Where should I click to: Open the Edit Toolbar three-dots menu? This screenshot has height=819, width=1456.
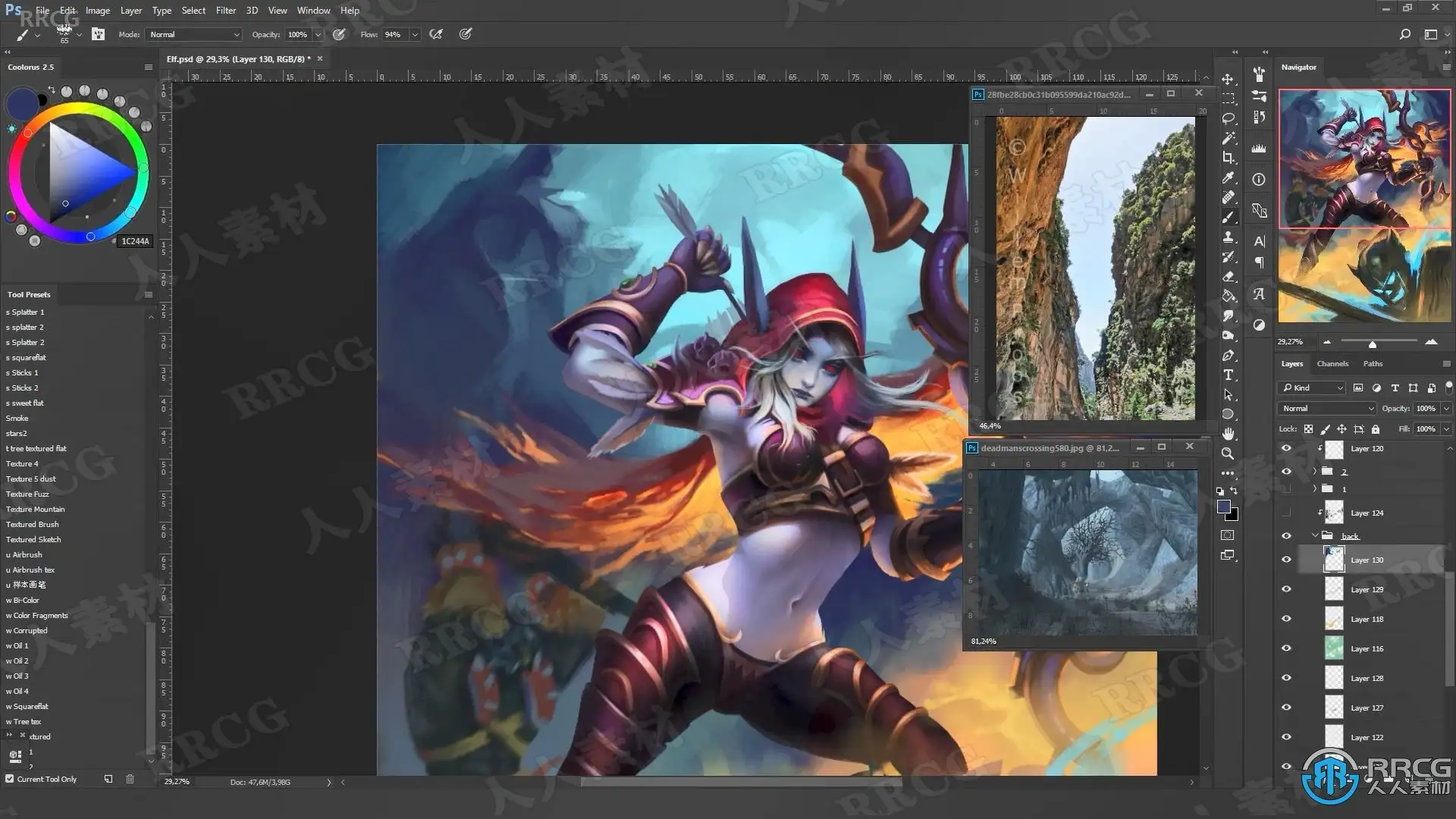pos(1228,474)
